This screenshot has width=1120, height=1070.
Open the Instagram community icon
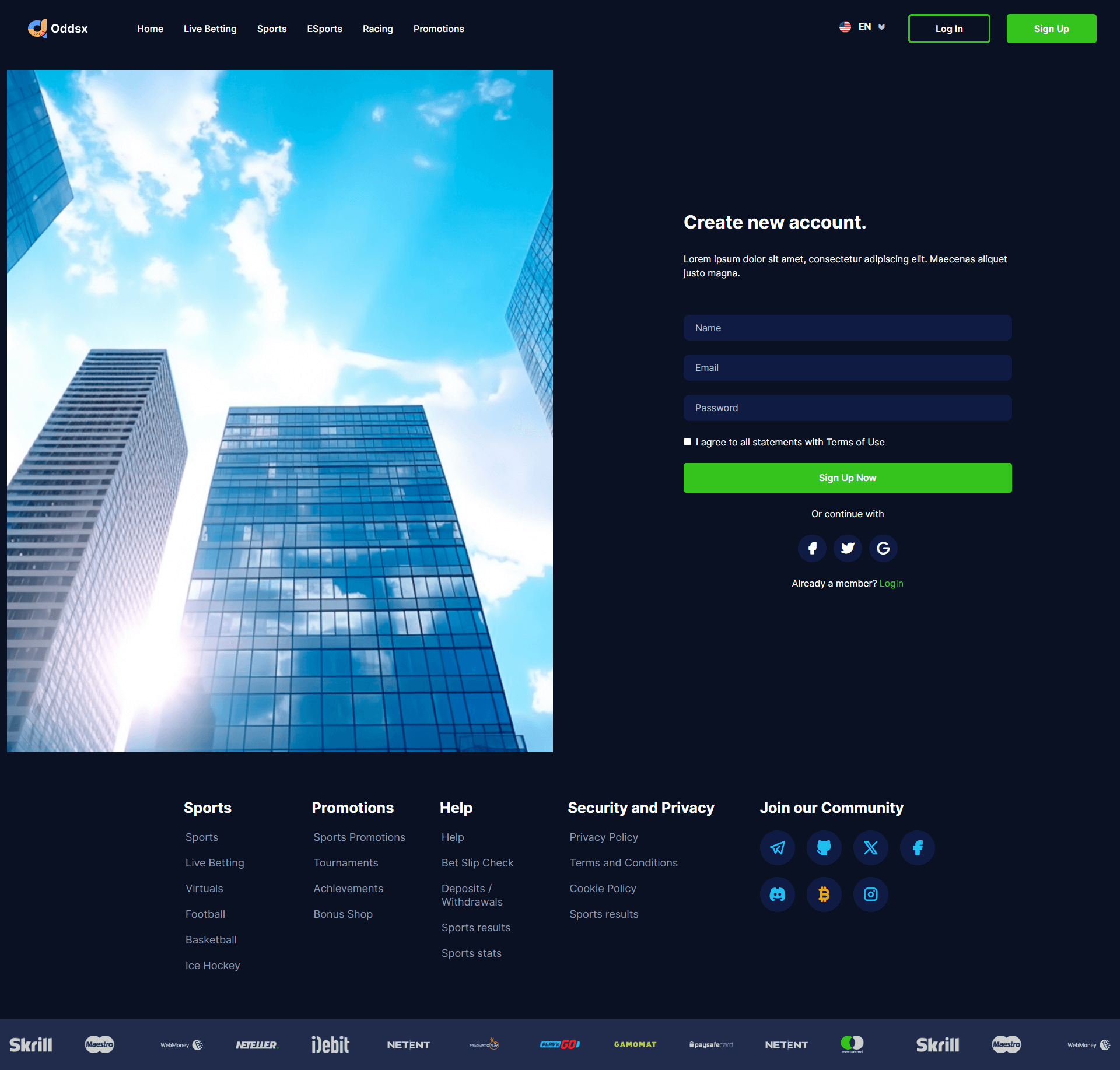(x=870, y=894)
